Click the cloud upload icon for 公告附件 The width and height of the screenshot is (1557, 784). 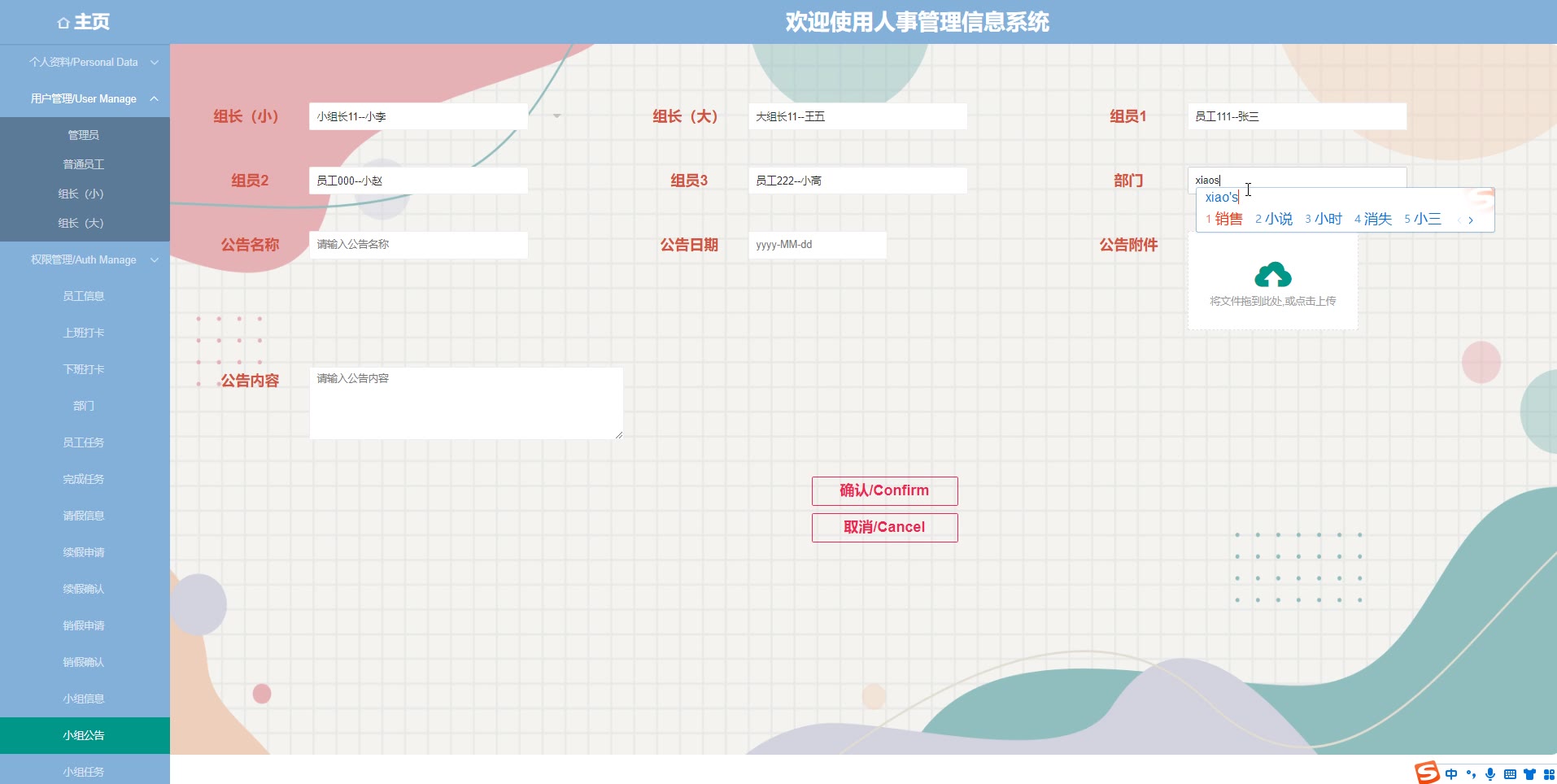pos(1272,276)
